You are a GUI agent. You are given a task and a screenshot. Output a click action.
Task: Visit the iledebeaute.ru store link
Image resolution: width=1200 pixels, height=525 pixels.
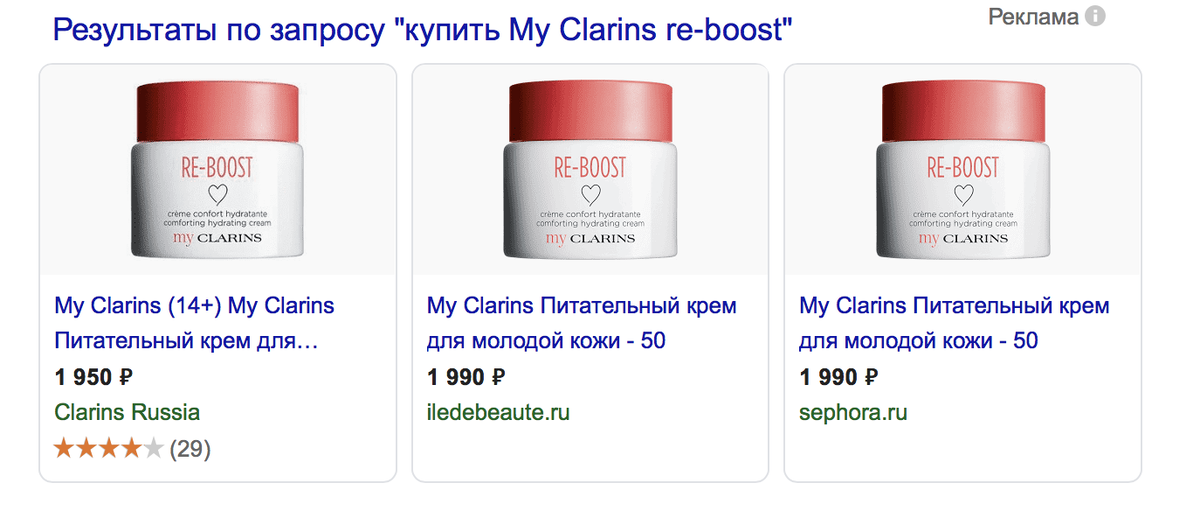[498, 412]
